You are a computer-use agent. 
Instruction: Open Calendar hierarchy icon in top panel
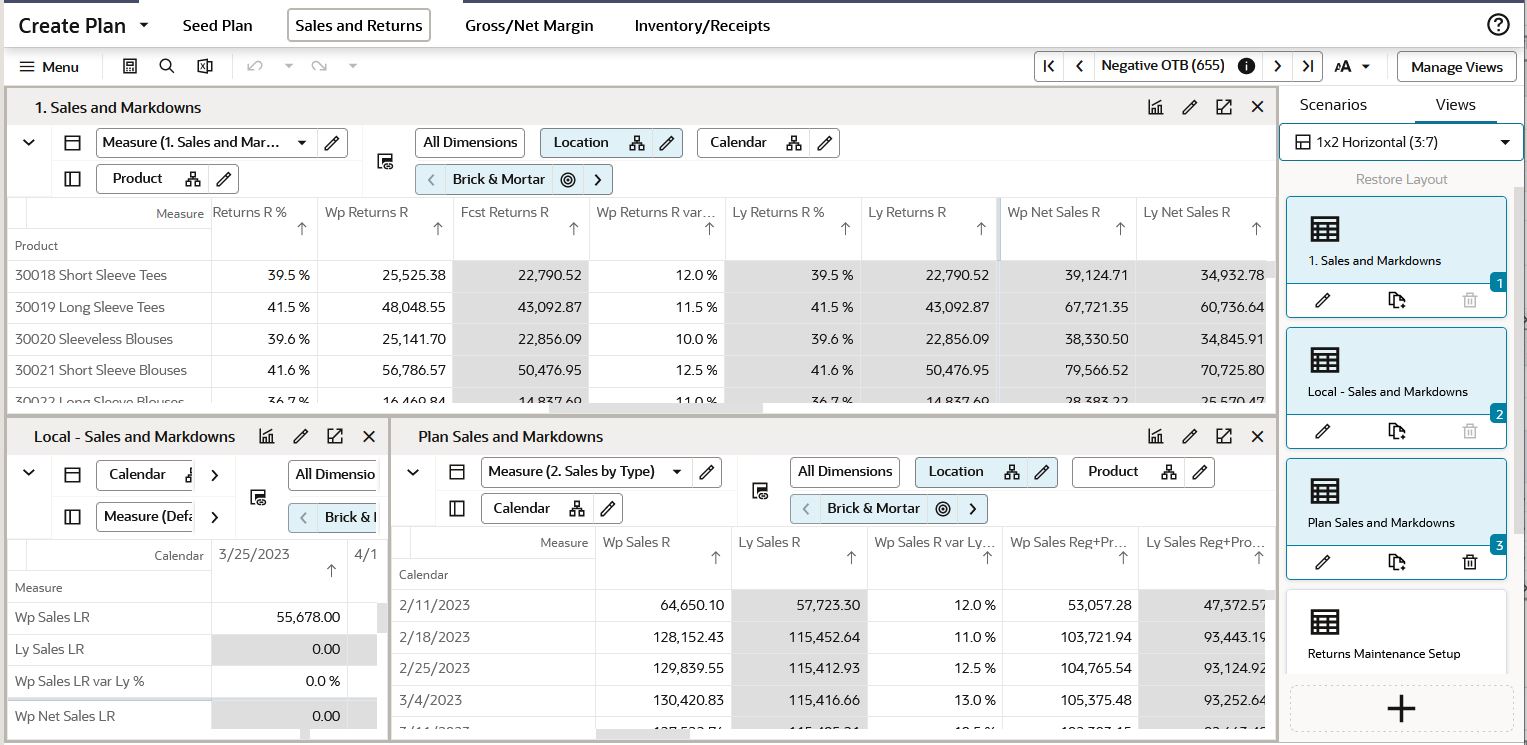click(794, 143)
